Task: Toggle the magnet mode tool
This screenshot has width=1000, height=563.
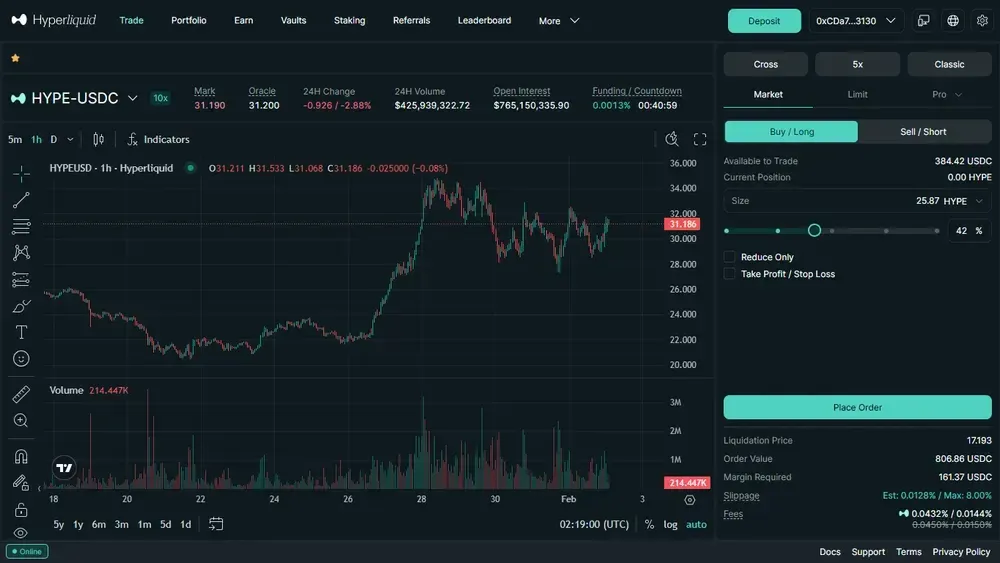Action: 21,457
